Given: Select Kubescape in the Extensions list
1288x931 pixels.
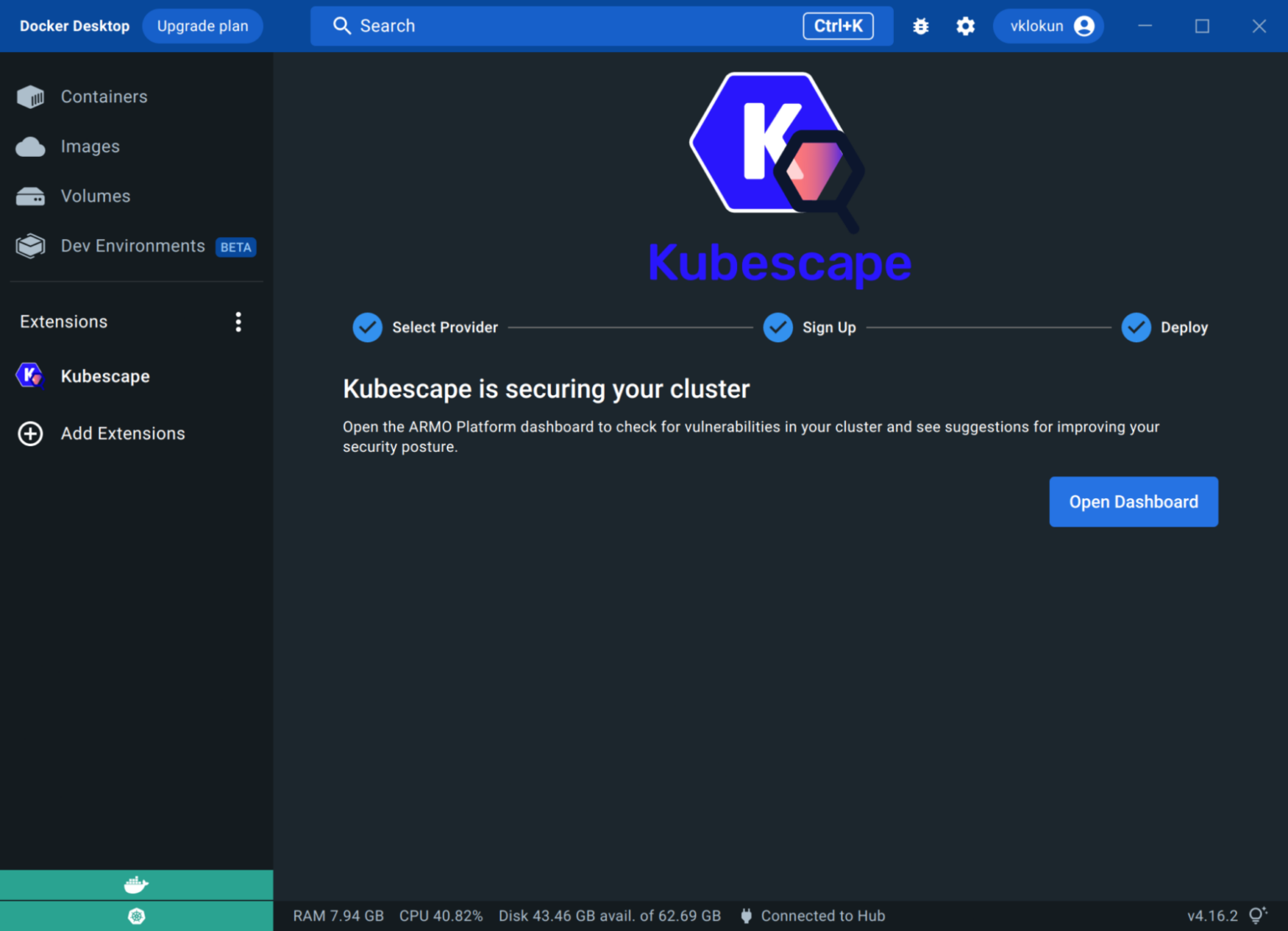Looking at the screenshot, I should click(x=105, y=376).
